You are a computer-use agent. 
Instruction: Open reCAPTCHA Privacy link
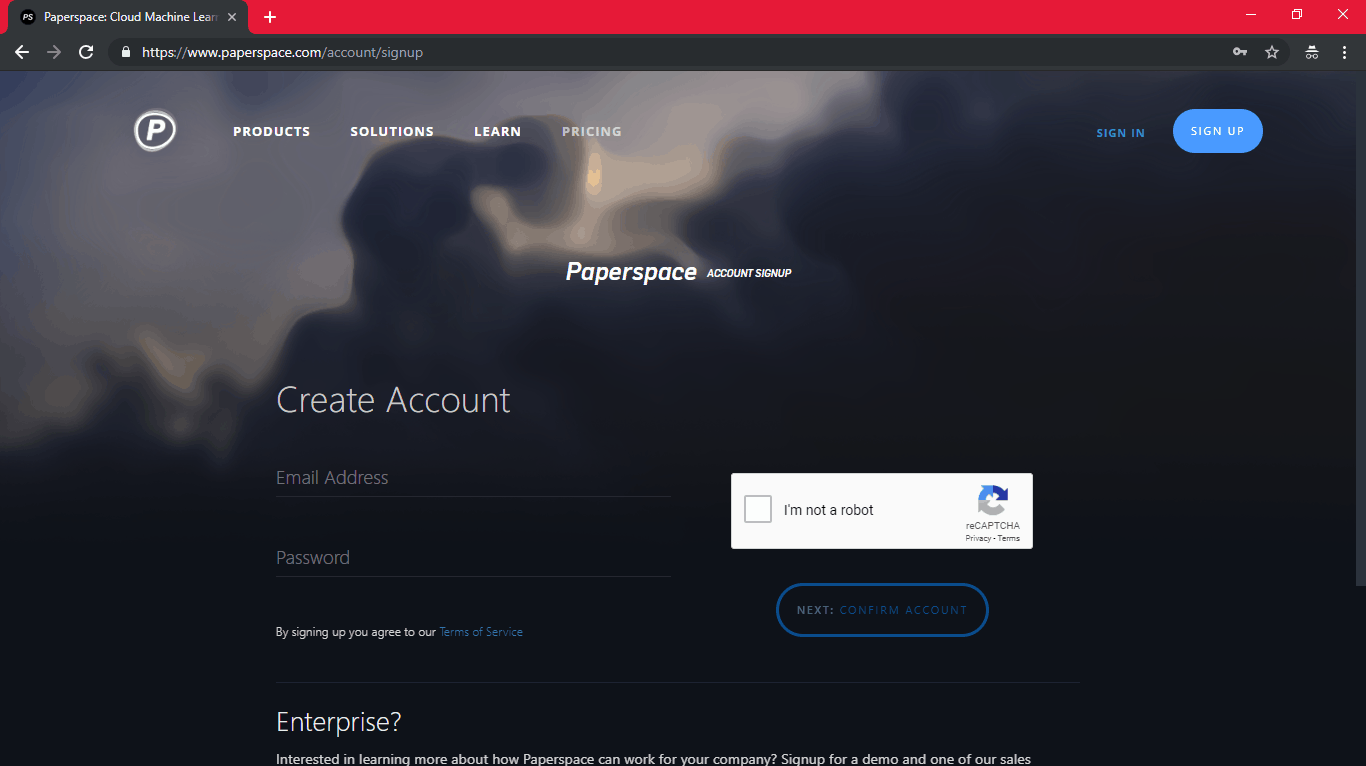coord(978,538)
